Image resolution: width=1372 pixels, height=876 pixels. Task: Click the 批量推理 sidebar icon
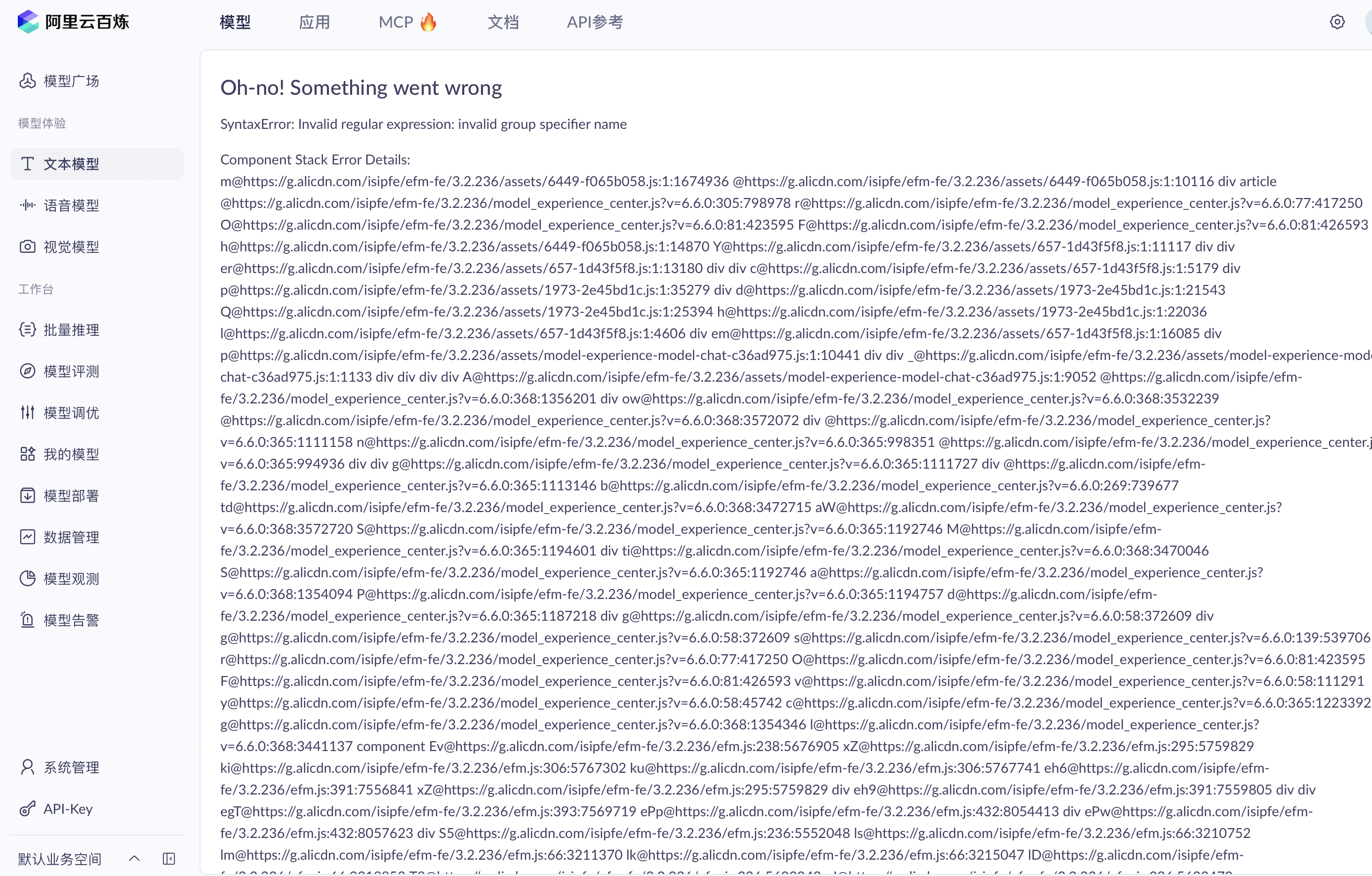click(27, 329)
